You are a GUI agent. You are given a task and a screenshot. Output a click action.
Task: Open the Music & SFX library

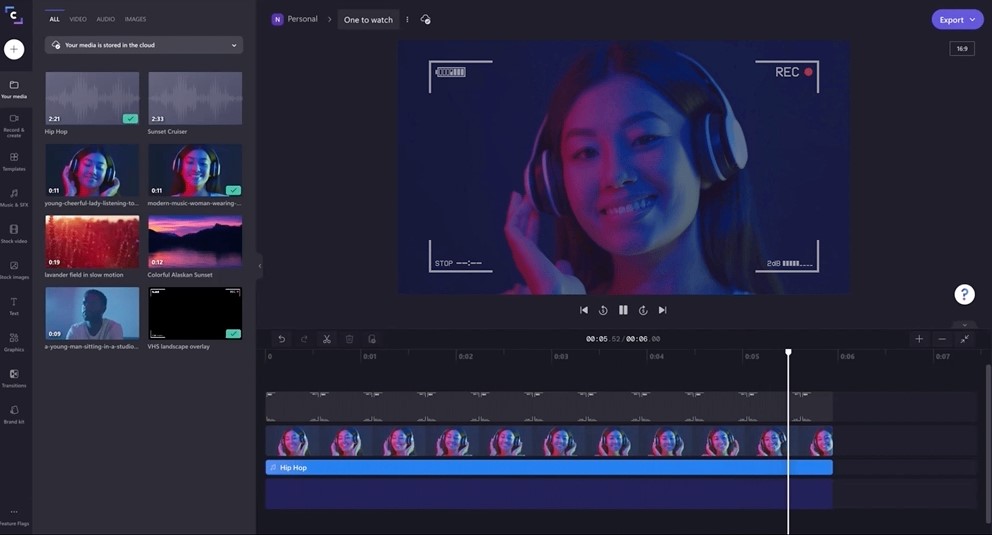[x=14, y=196]
